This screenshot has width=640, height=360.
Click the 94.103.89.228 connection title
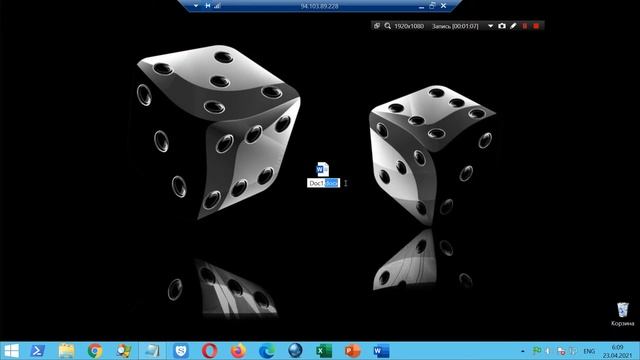tap(320, 6)
